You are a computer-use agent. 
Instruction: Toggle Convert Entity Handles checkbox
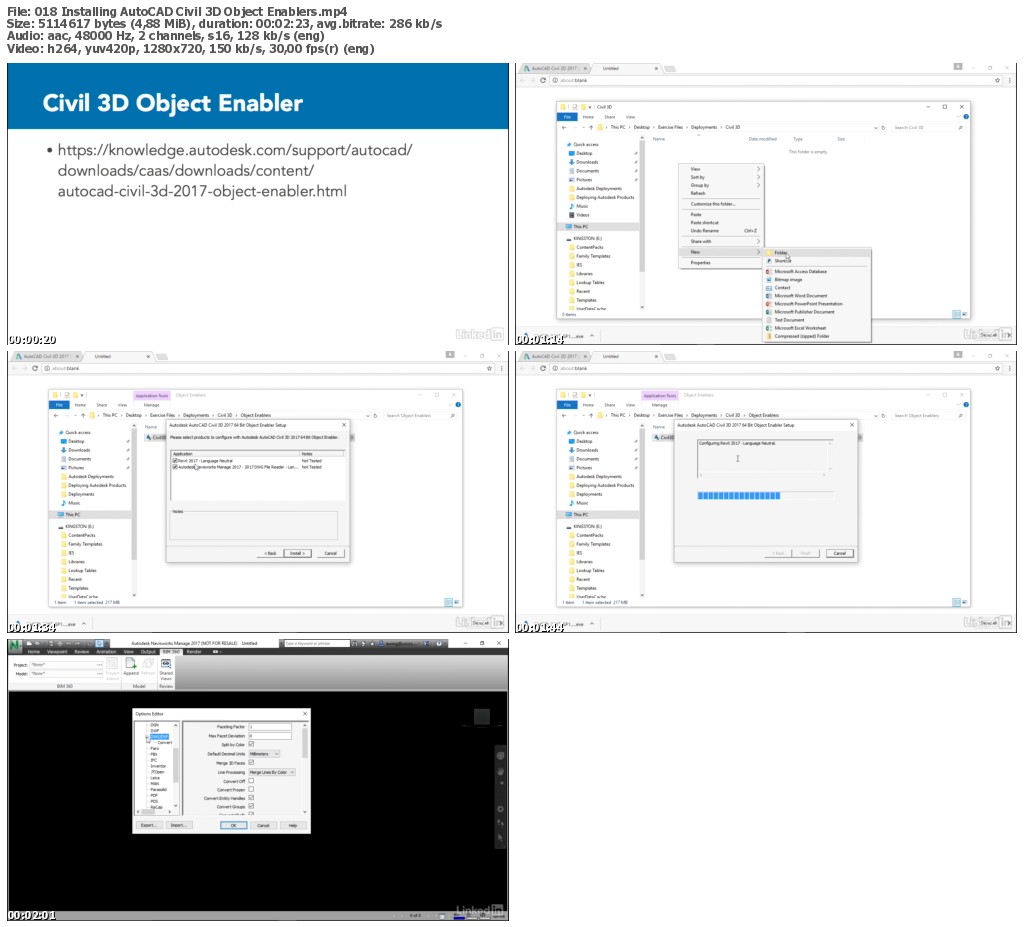coord(251,798)
